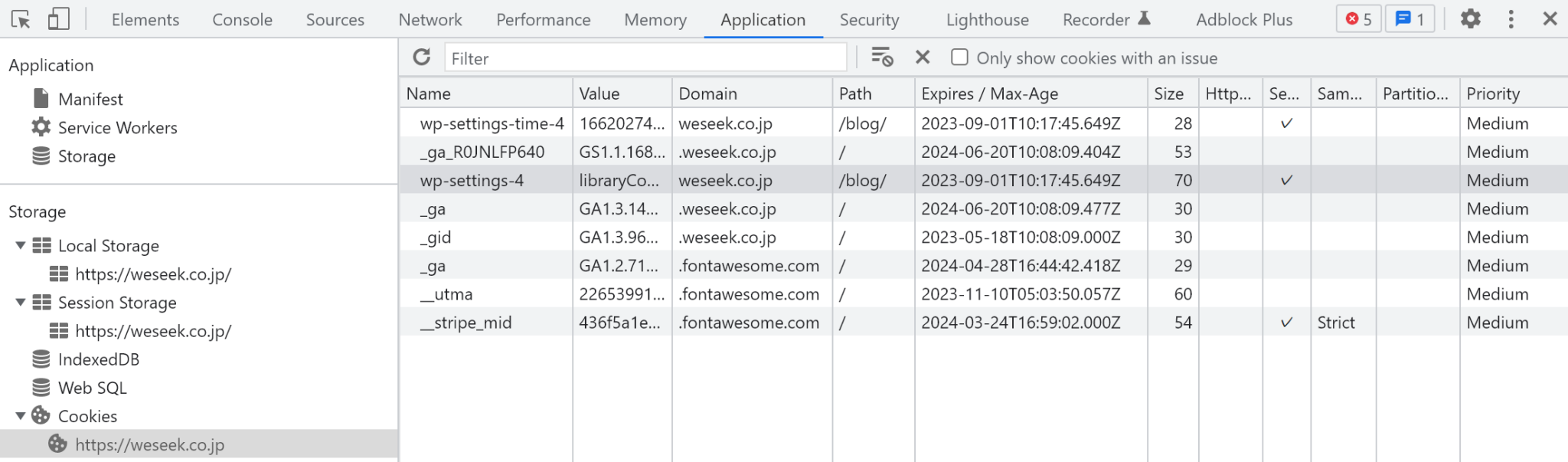1568x462 pixels.
Task: Switch to the Network tab
Action: point(430,20)
